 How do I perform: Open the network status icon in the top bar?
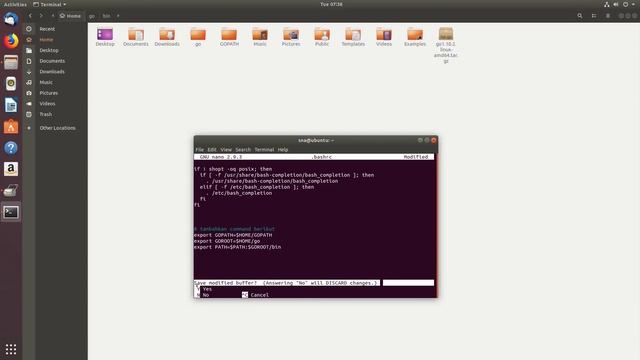[607, 4]
